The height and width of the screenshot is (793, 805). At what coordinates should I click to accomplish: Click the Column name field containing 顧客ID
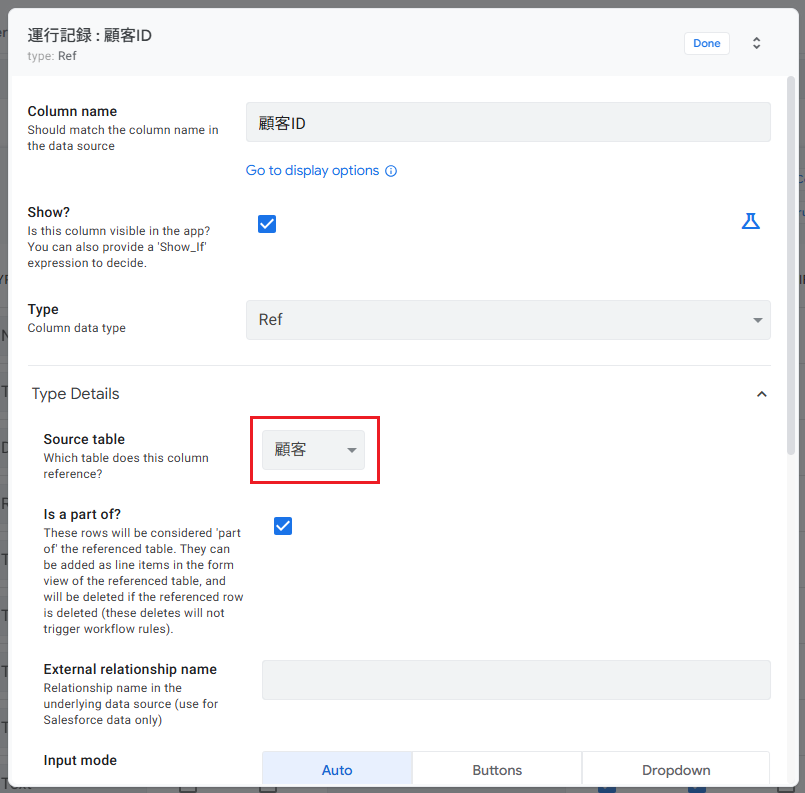point(507,122)
